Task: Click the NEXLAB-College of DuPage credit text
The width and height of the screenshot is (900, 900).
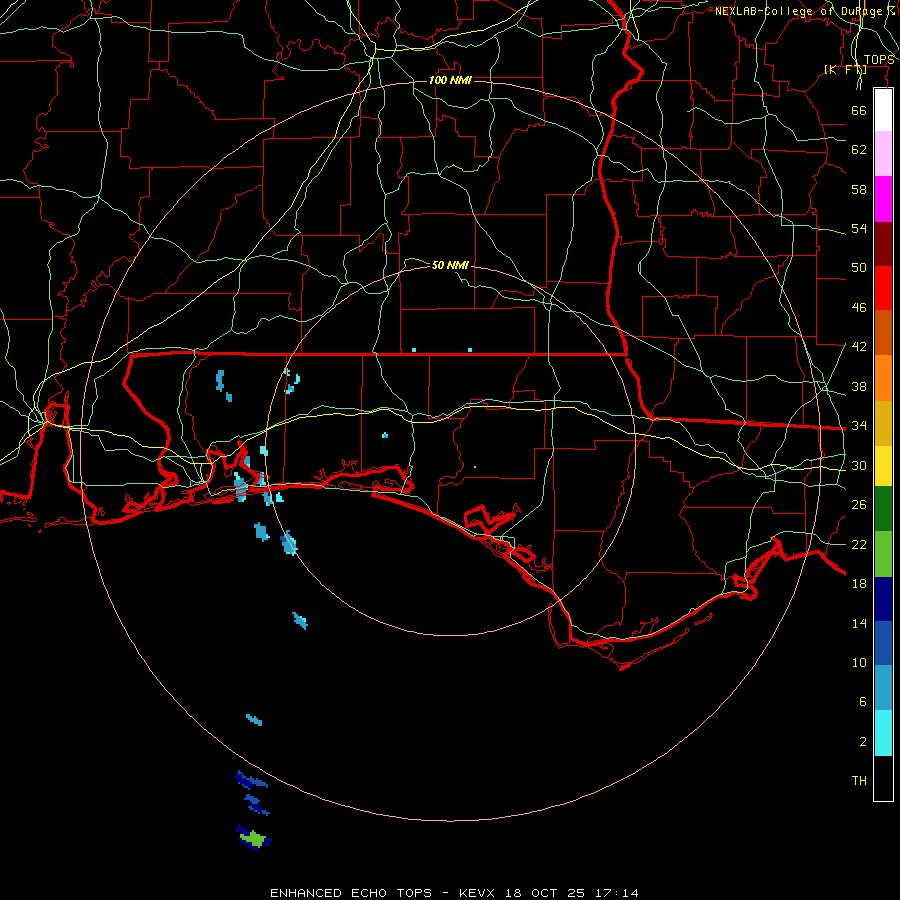Action: click(x=804, y=11)
